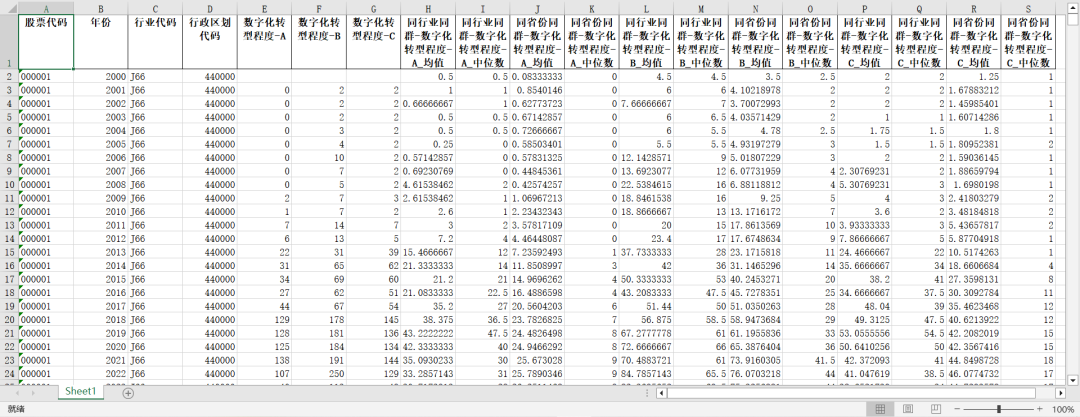Click the 就绪 status indicator
Viewport: 1080px width, 417px height.
17,409
